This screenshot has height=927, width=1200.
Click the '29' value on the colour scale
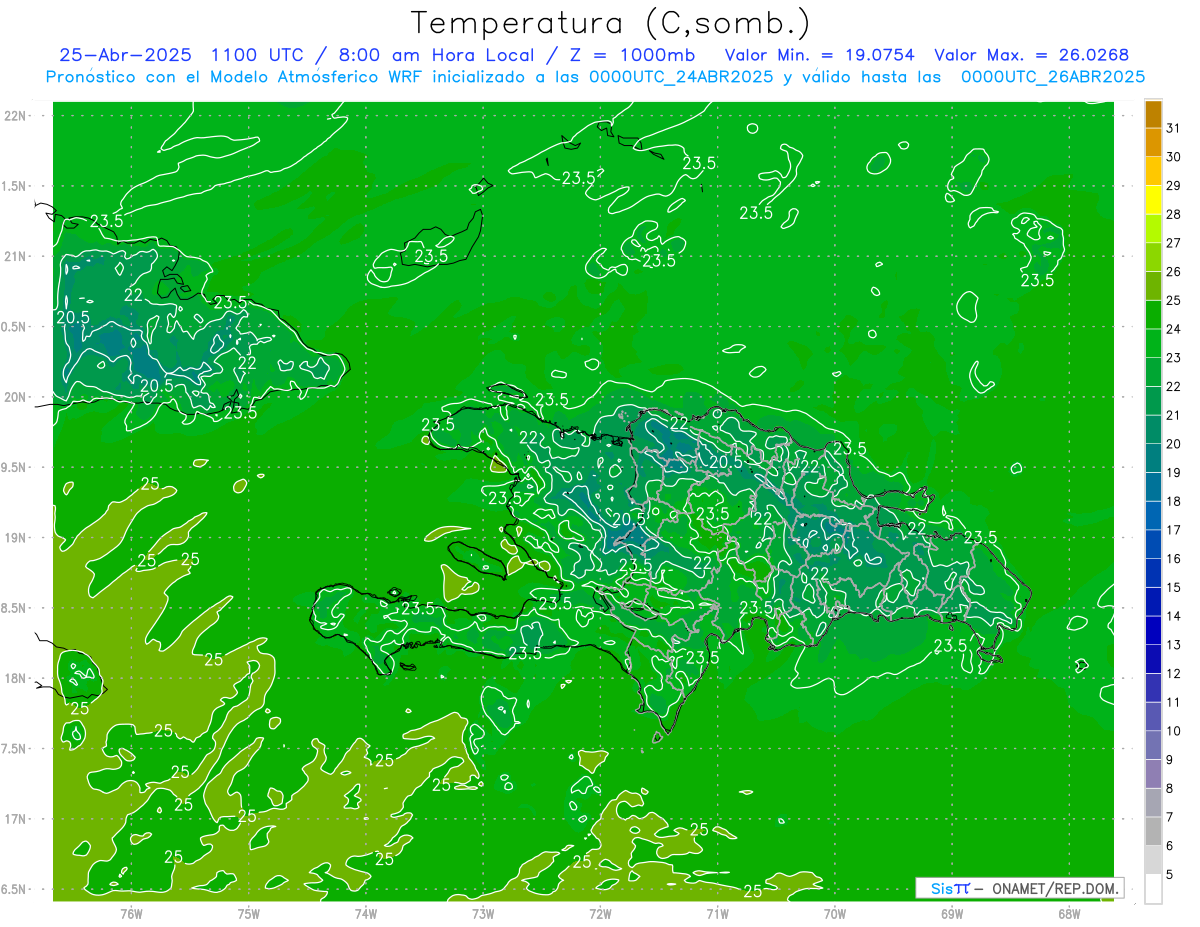point(1174,186)
